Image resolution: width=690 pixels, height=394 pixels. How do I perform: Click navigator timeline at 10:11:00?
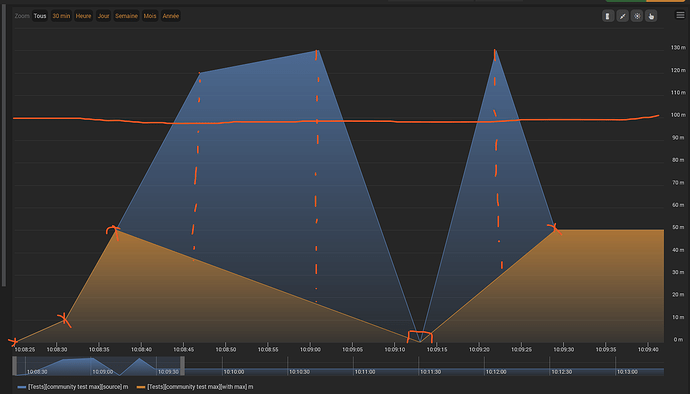365,372
